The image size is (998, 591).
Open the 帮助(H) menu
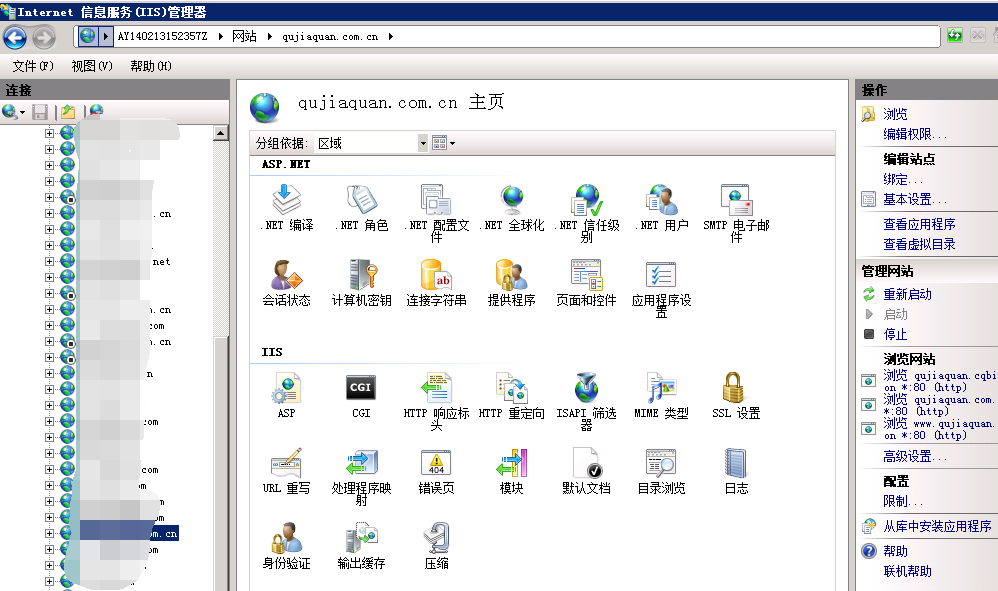pyautogui.click(x=151, y=66)
